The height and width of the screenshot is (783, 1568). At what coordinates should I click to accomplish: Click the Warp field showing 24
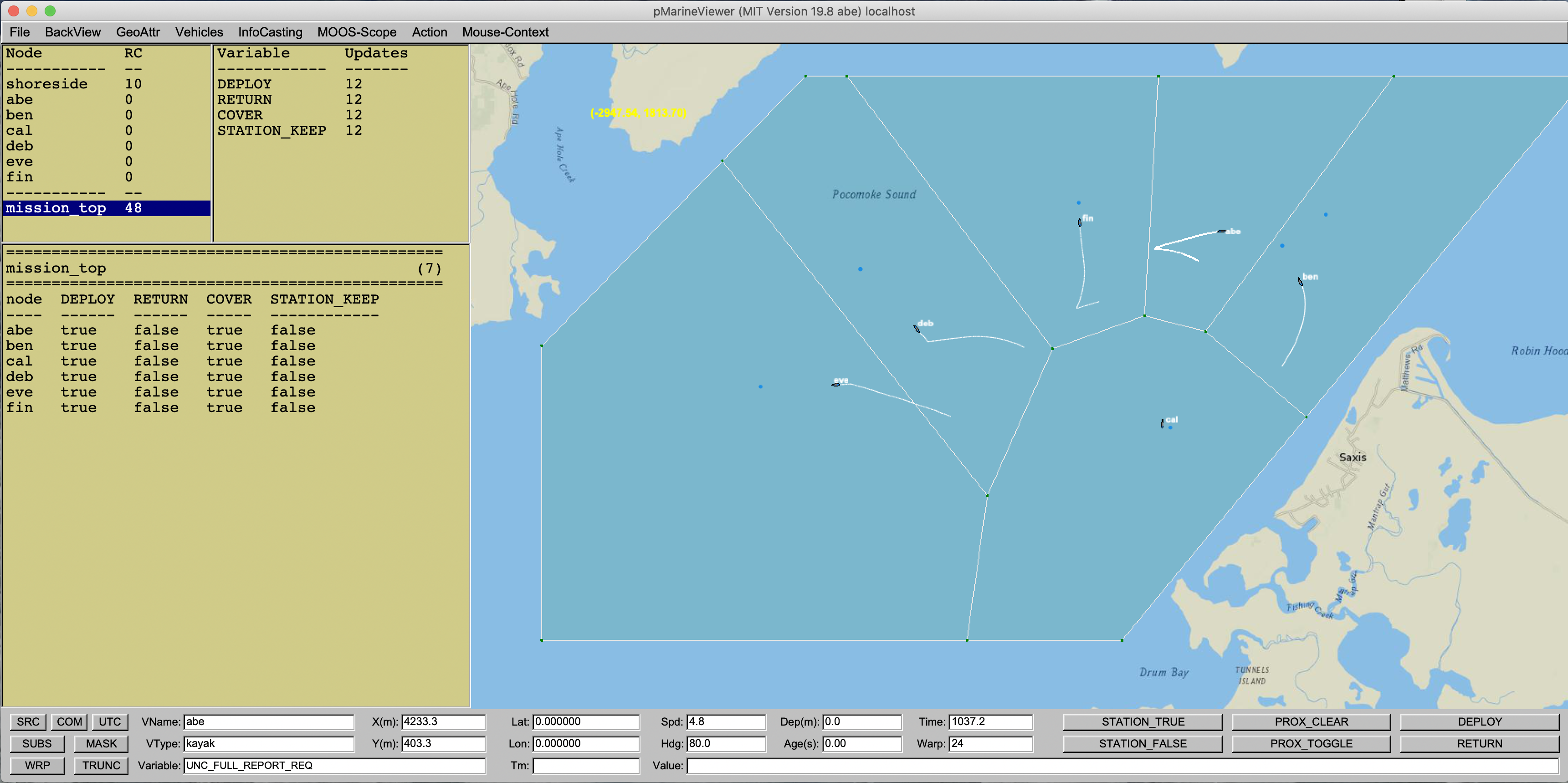(990, 743)
